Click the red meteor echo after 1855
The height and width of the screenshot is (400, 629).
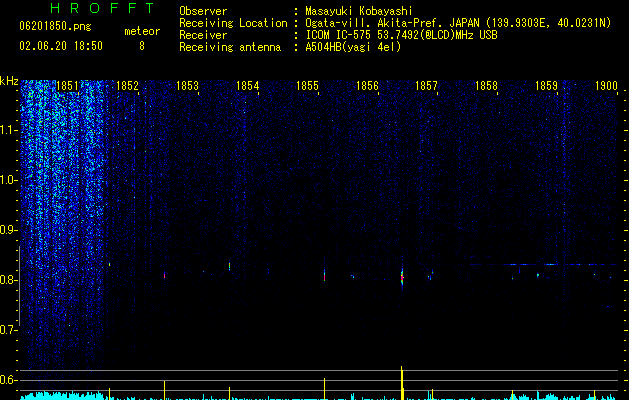(325, 276)
